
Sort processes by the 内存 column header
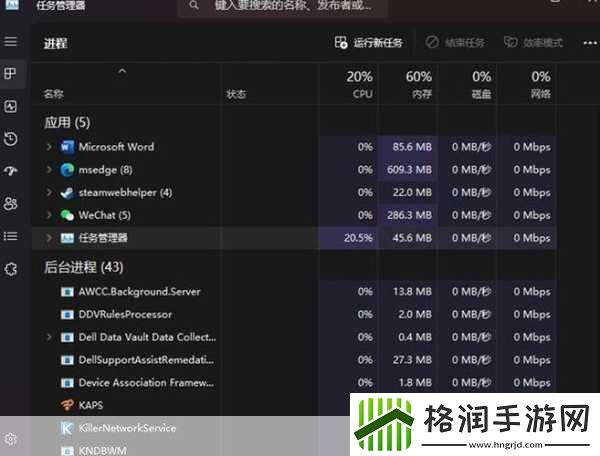pyautogui.click(x=418, y=85)
